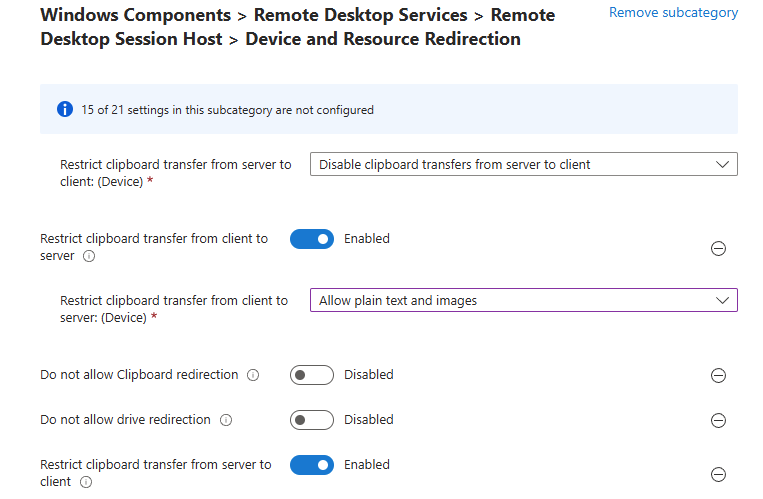Remove Do not allow Clipboard redirection setting

point(717,376)
